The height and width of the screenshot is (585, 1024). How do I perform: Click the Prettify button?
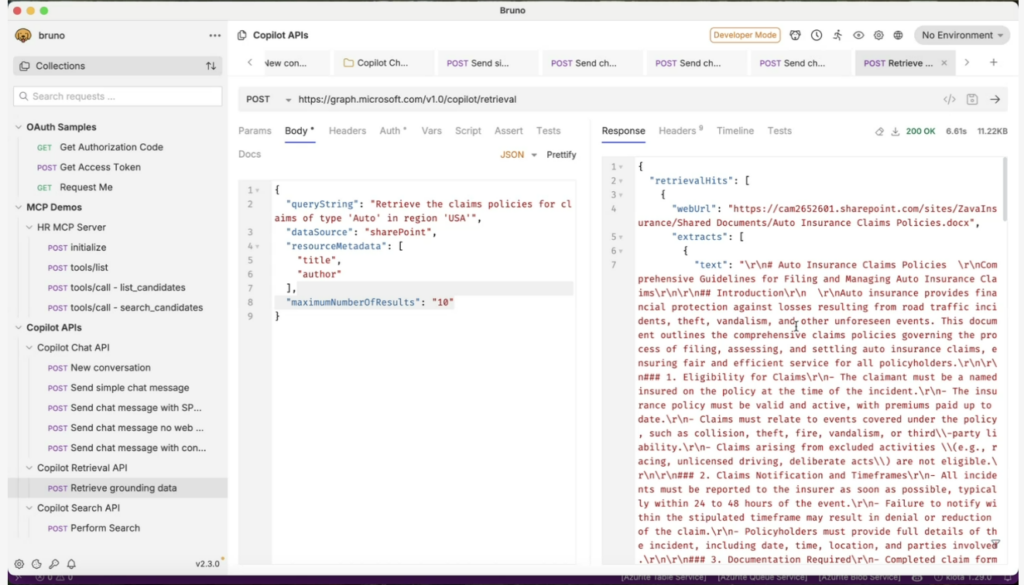561,155
